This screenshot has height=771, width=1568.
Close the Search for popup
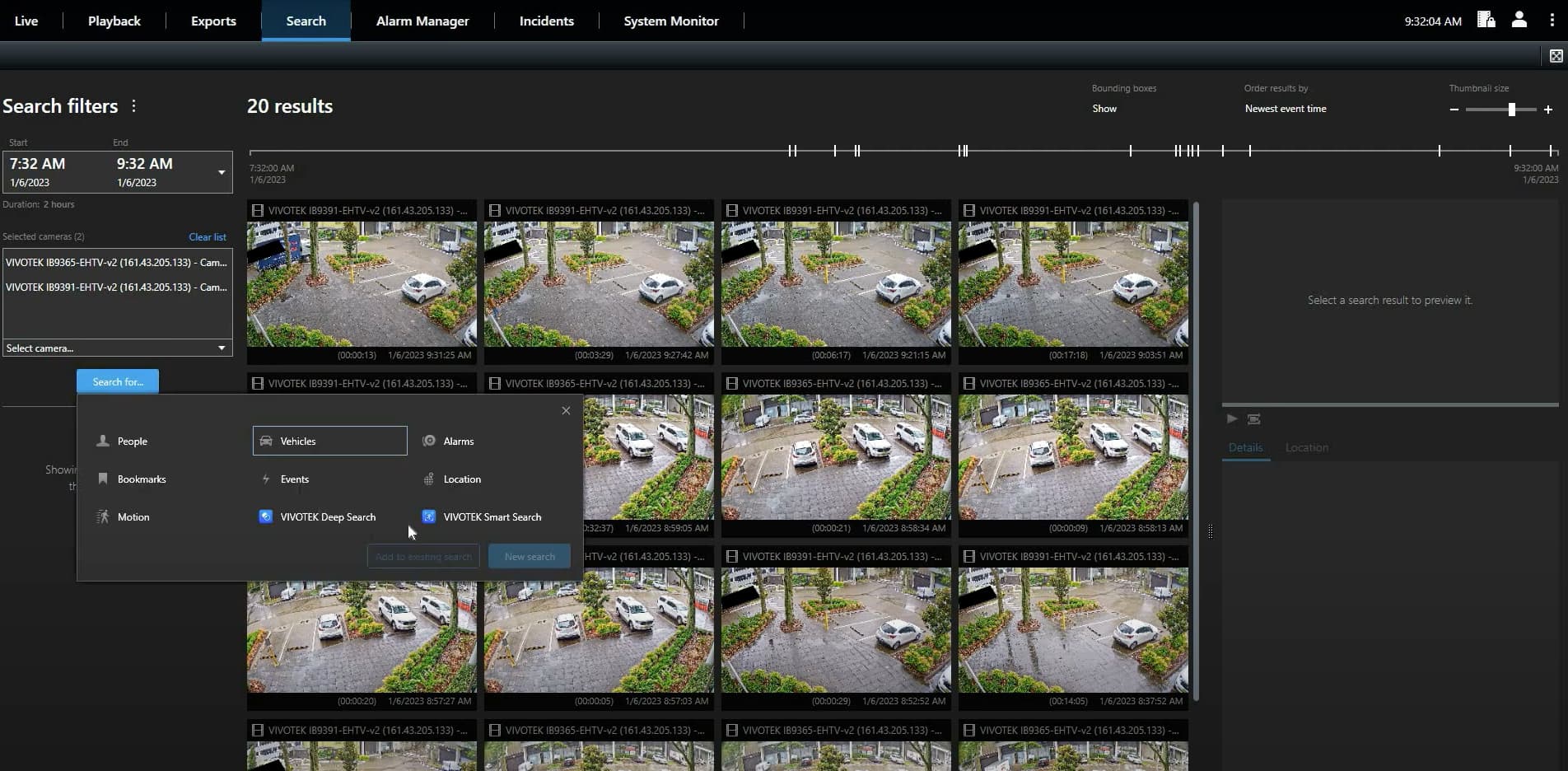[x=566, y=411]
